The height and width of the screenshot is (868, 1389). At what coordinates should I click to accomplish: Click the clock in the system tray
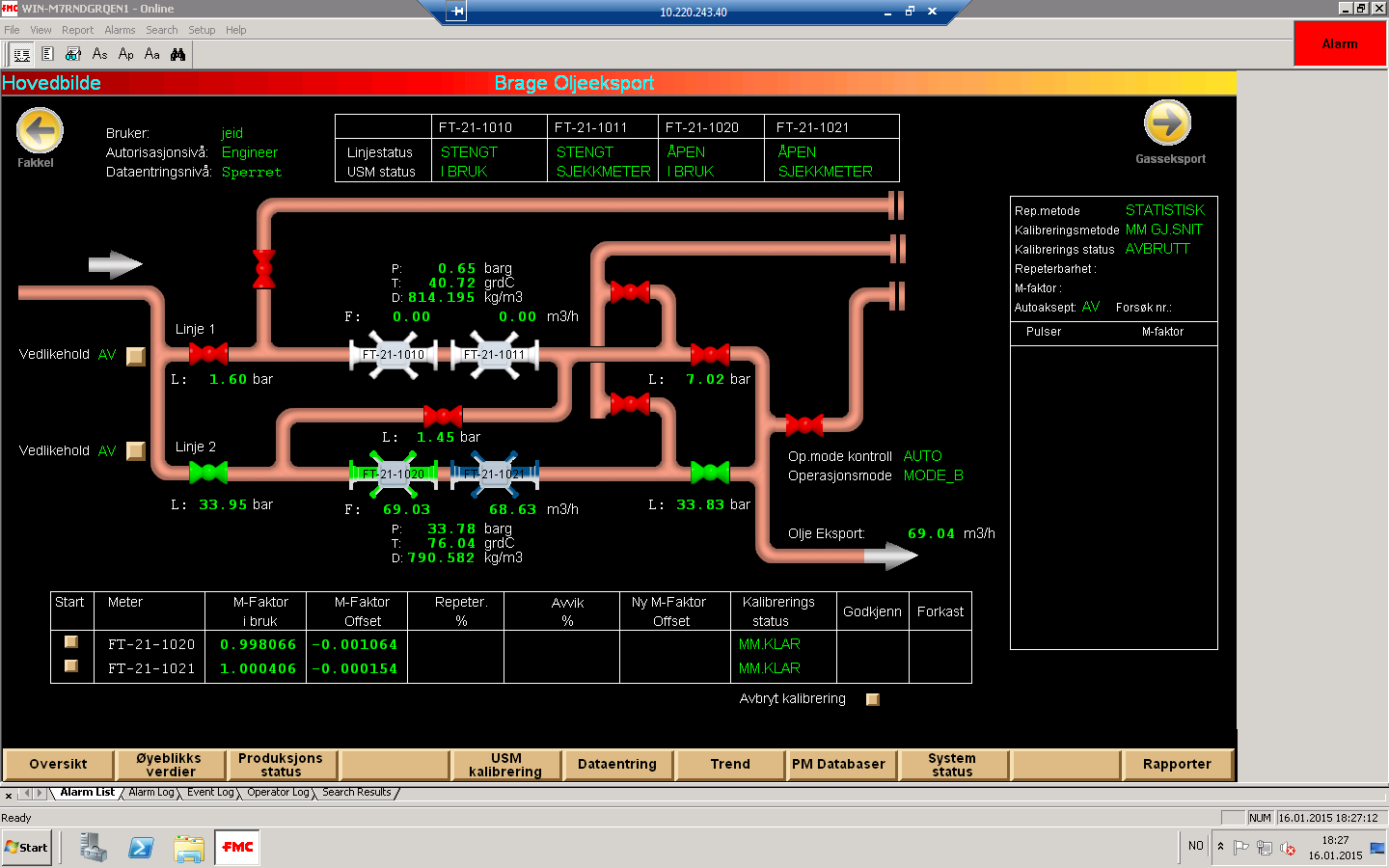(x=1335, y=848)
